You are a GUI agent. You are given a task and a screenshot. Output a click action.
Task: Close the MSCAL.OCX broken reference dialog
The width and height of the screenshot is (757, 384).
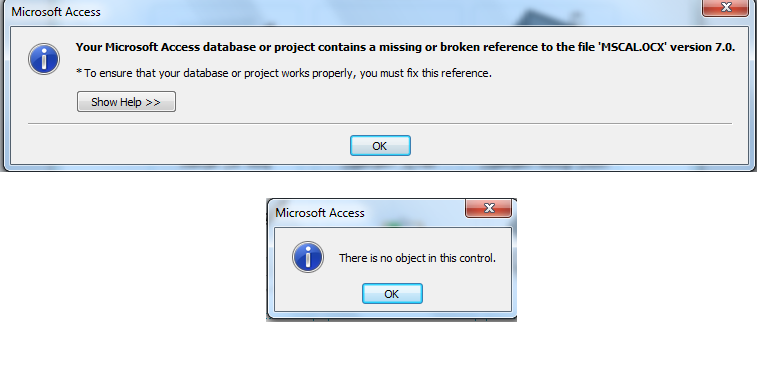[725, 8]
